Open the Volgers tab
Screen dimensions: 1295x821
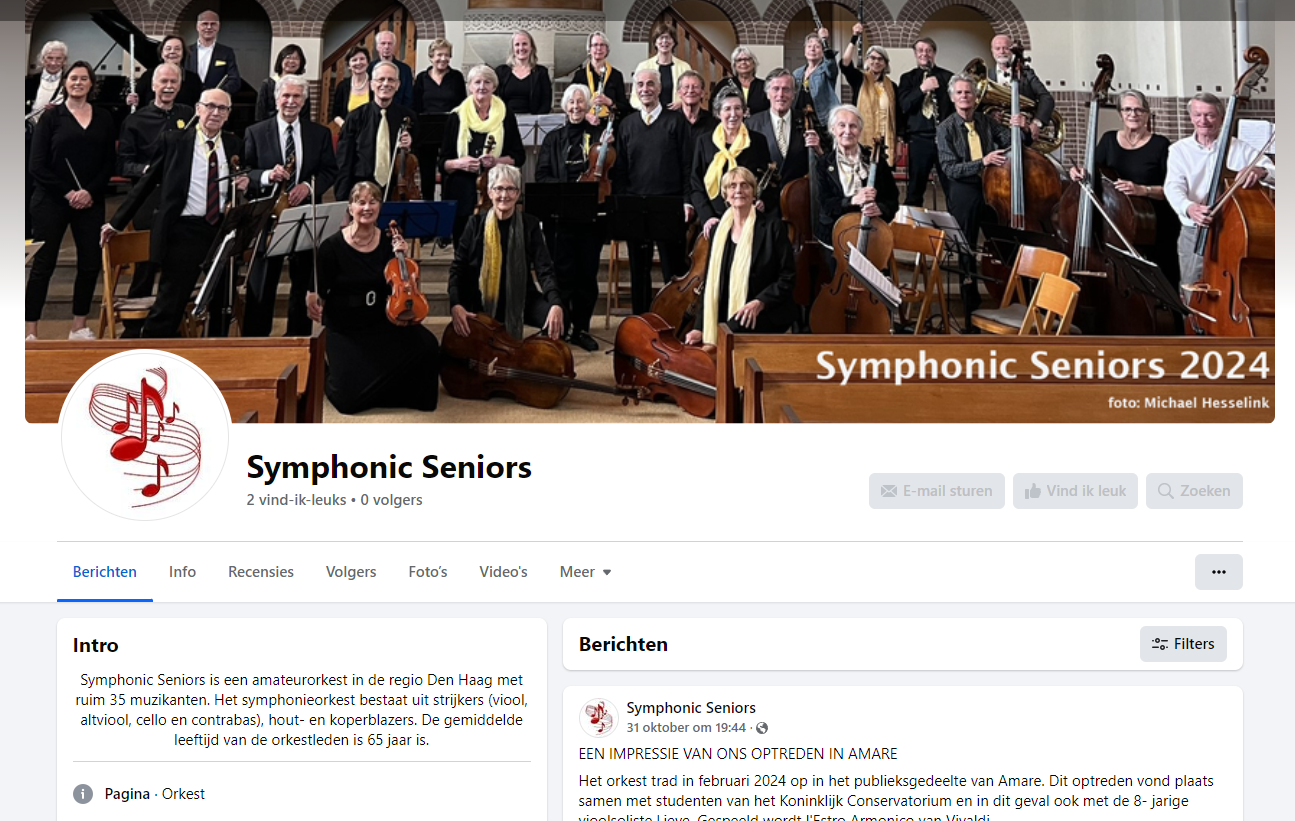351,572
